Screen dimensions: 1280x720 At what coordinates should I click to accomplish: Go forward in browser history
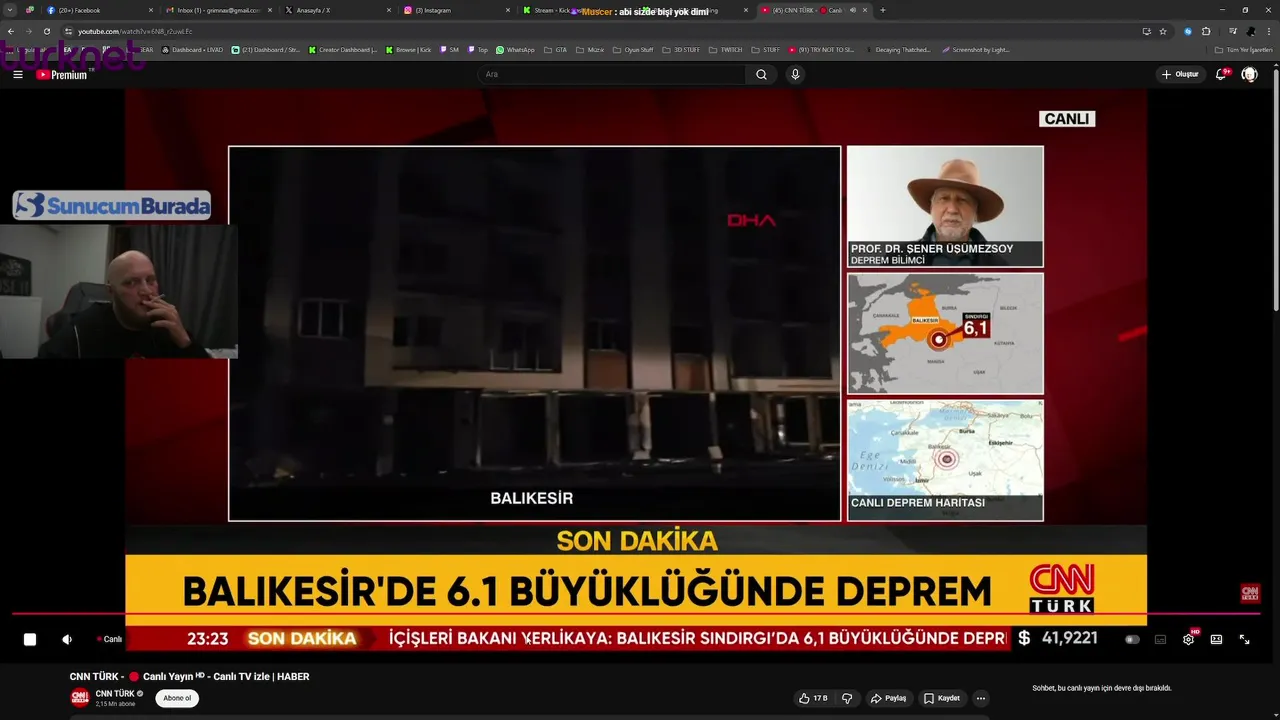pos(28,31)
